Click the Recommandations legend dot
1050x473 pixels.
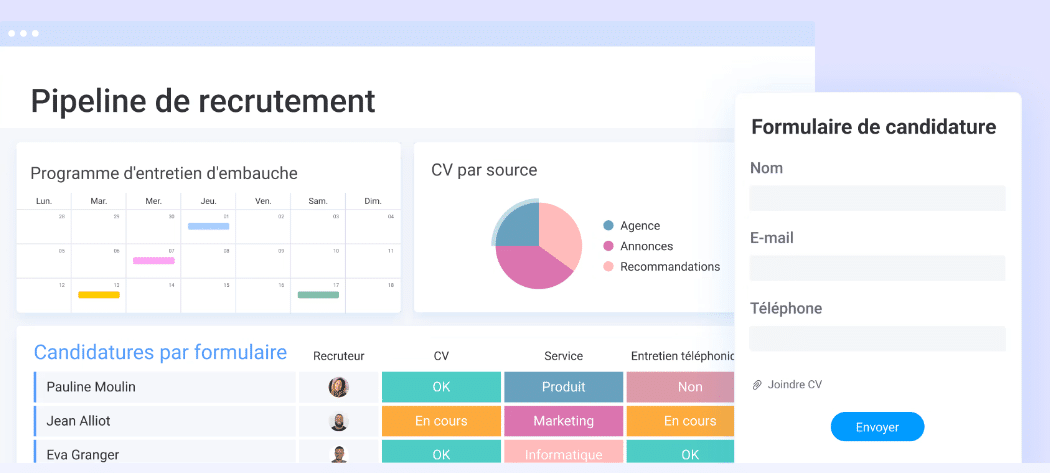(608, 267)
